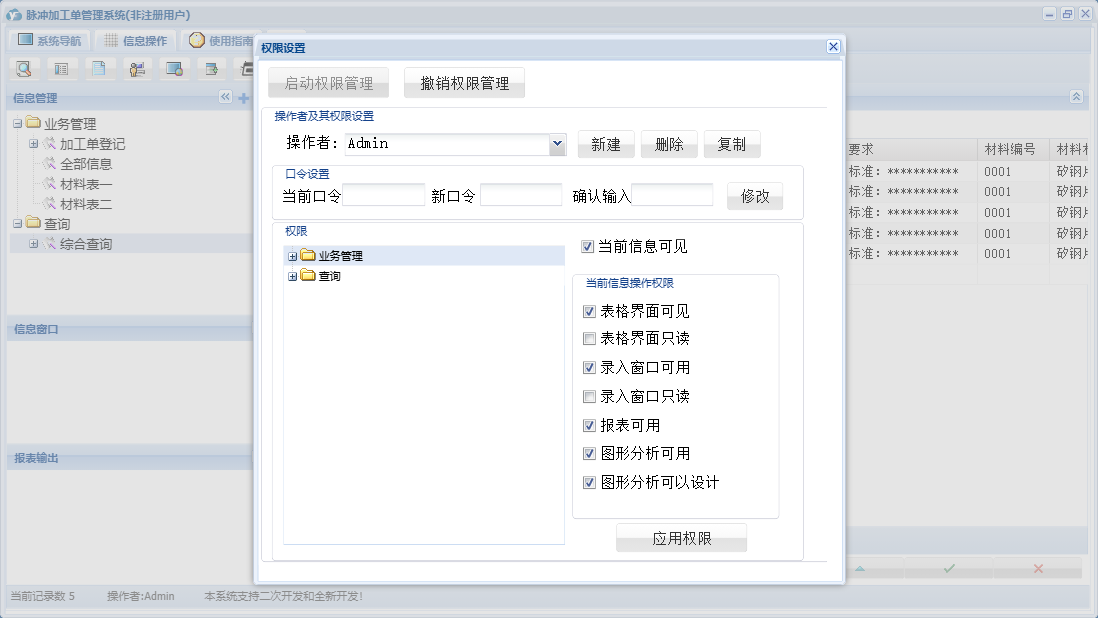The image size is (1098, 618).
Task: Click the red X cancel icon at bottom right
Action: point(1038,568)
